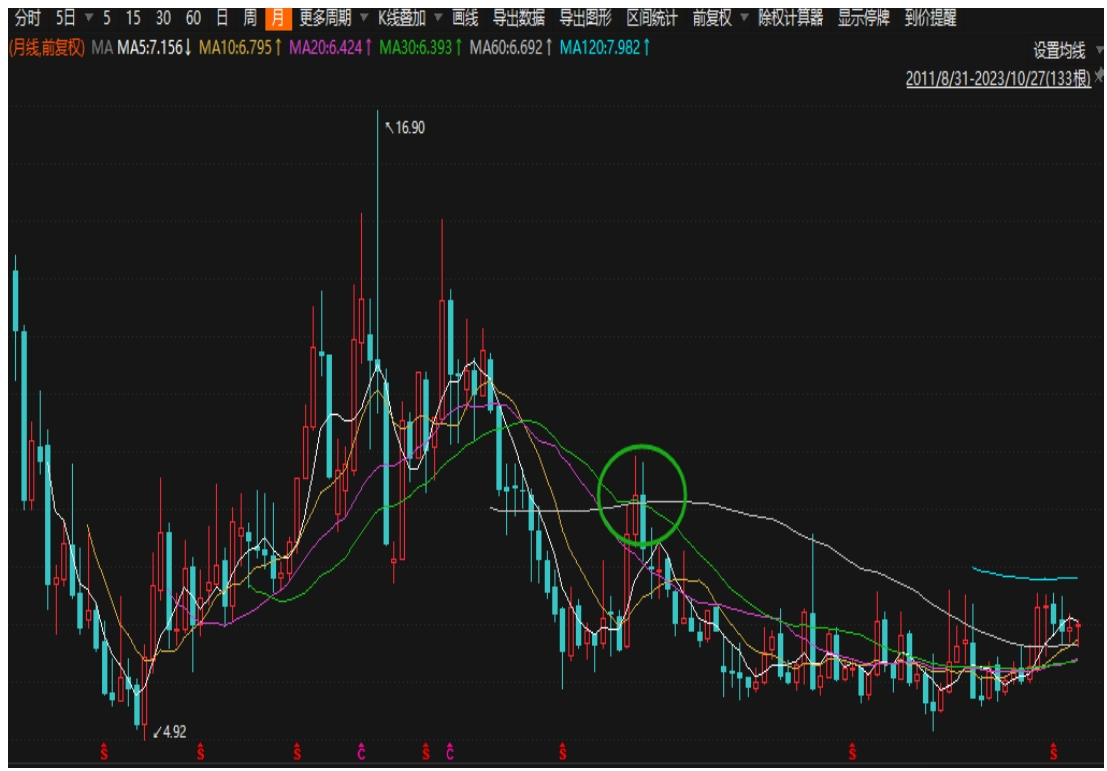
Task: Switch to the 60 minute period
Action: pyautogui.click(x=194, y=18)
